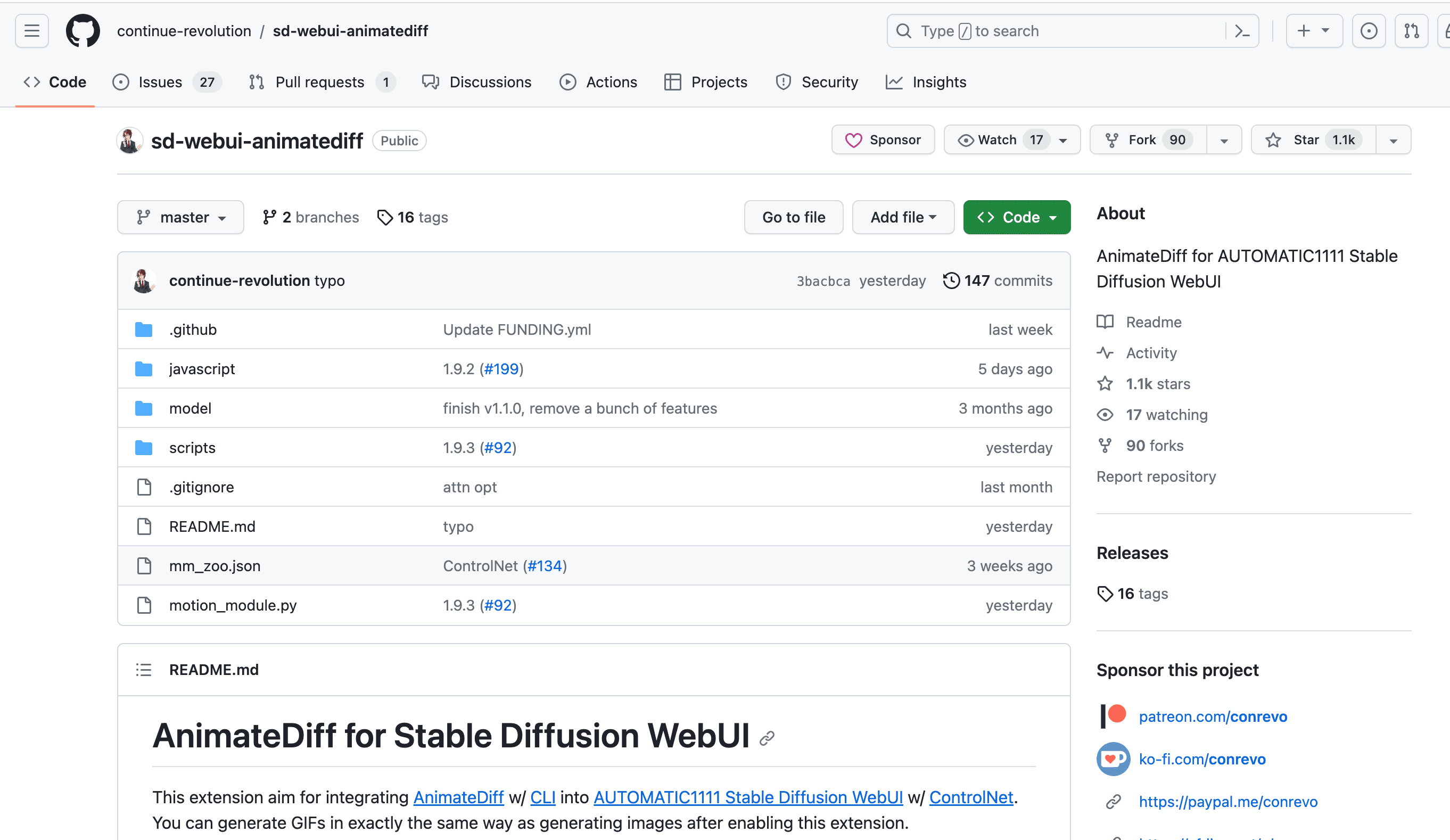Click Report repository link
The image size is (1450, 840).
(1156, 476)
